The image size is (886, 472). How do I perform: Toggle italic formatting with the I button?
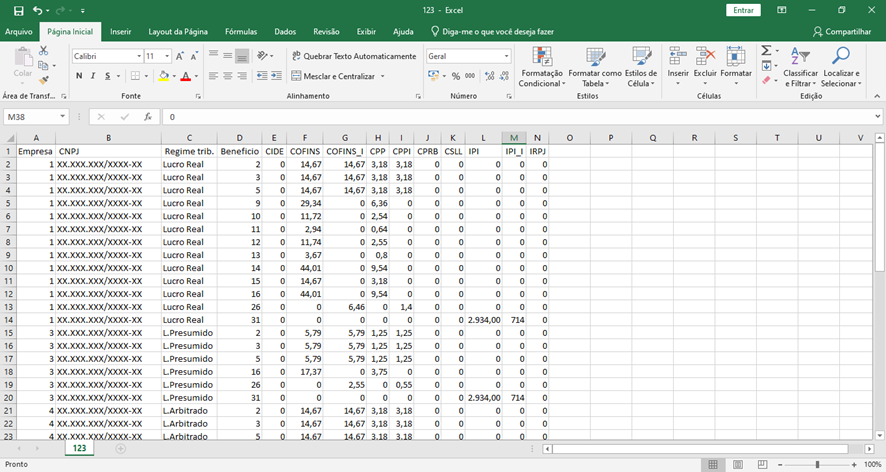point(93,76)
